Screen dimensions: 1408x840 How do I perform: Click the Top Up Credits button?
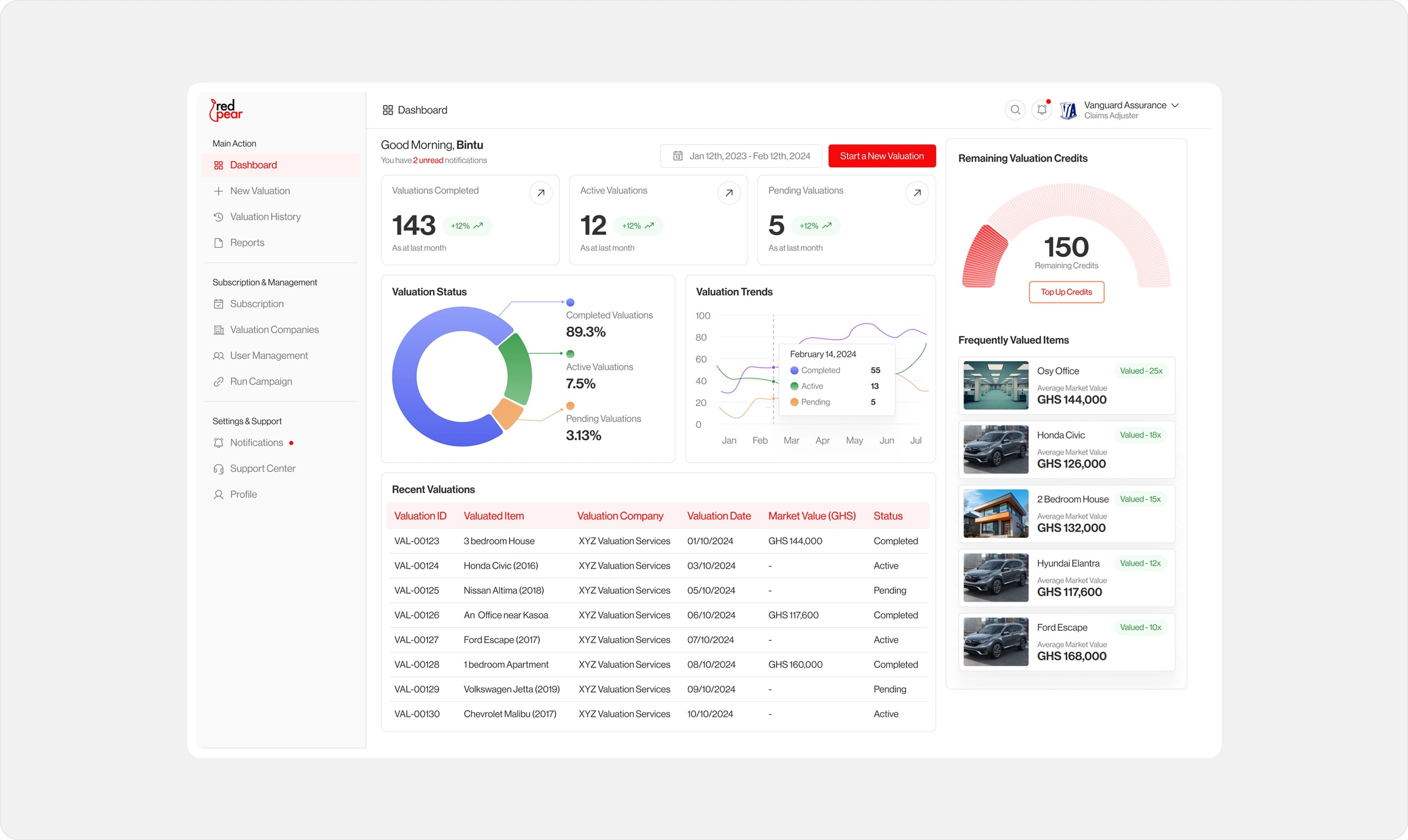[x=1066, y=292]
